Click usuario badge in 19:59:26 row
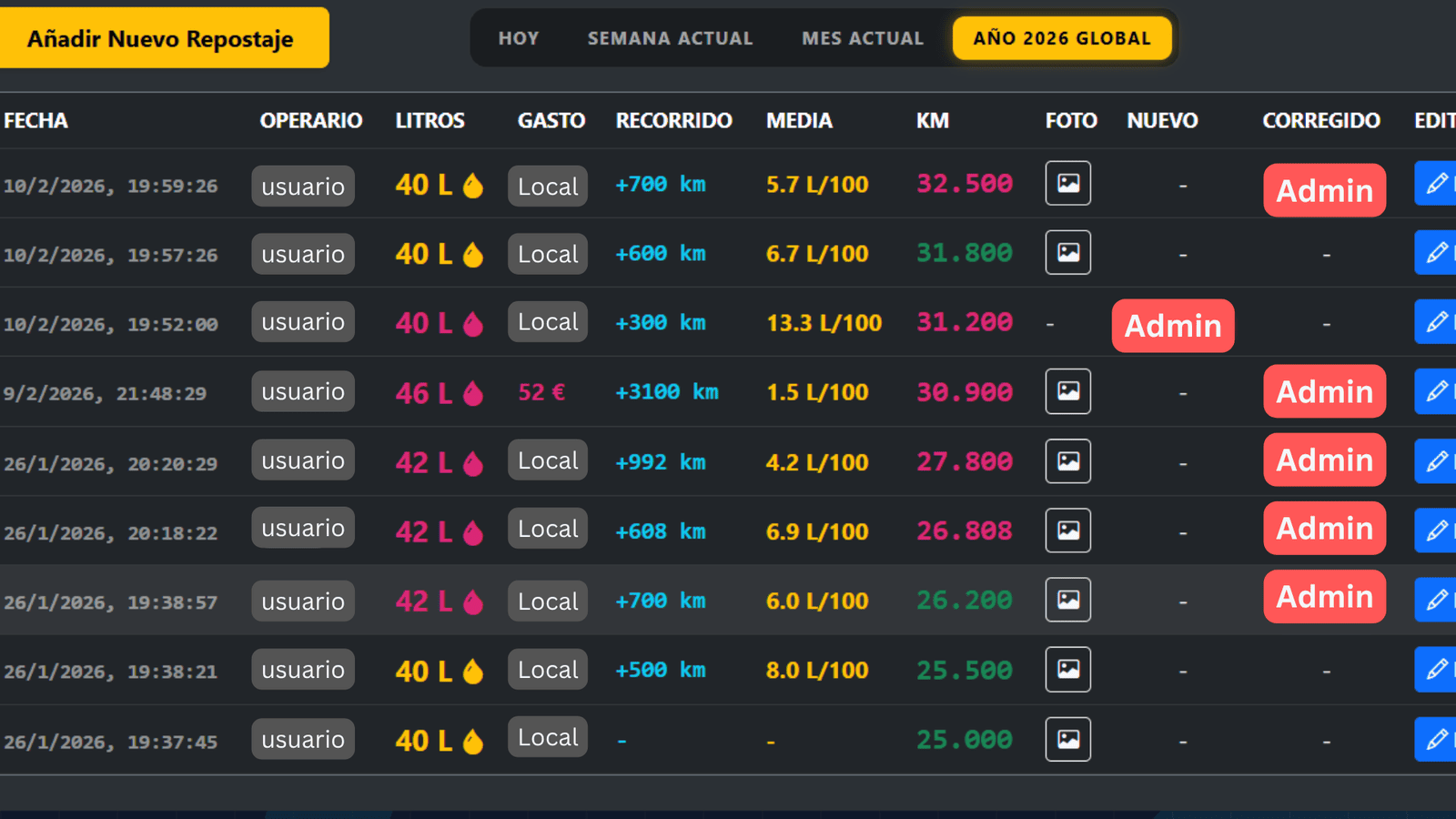1456x819 pixels. [303, 186]
